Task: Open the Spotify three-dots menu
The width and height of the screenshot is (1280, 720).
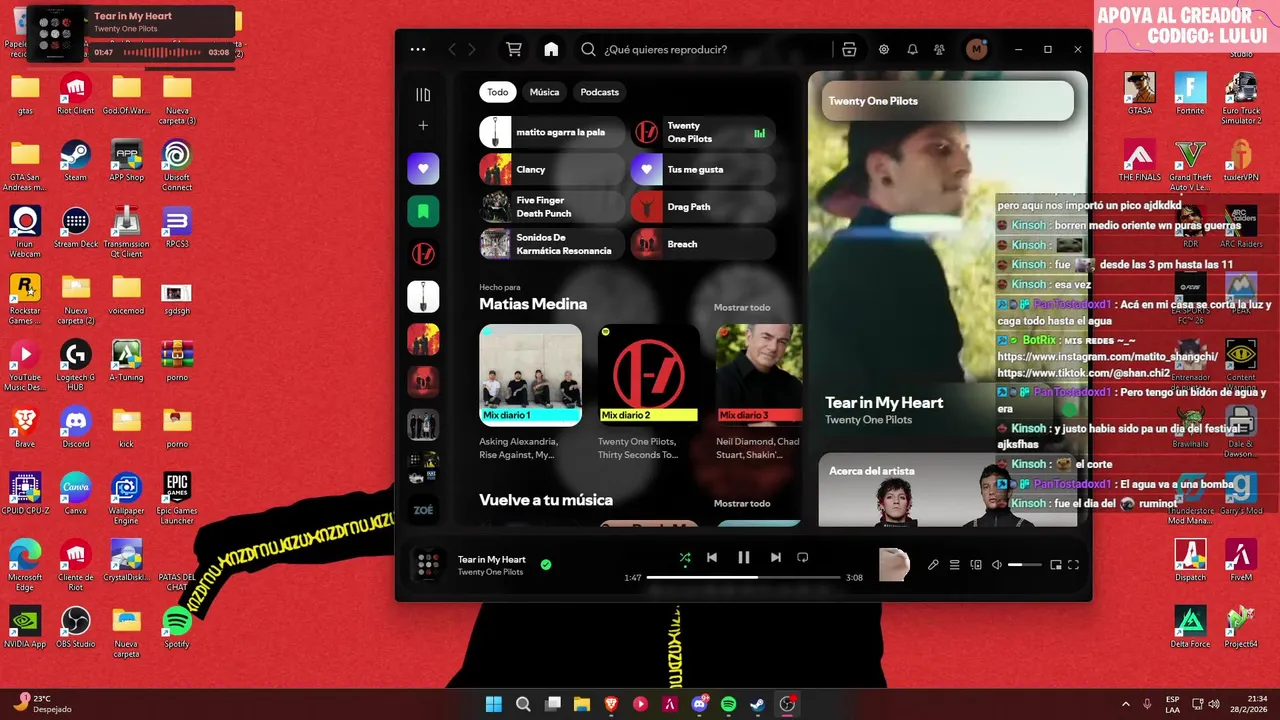Action: point(418,49)
